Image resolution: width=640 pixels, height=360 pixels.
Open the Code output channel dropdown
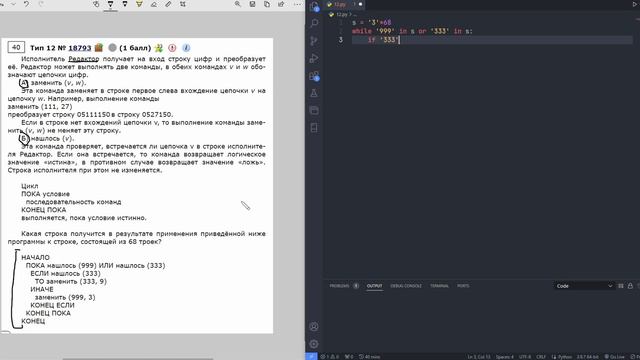tap(584, 286)
